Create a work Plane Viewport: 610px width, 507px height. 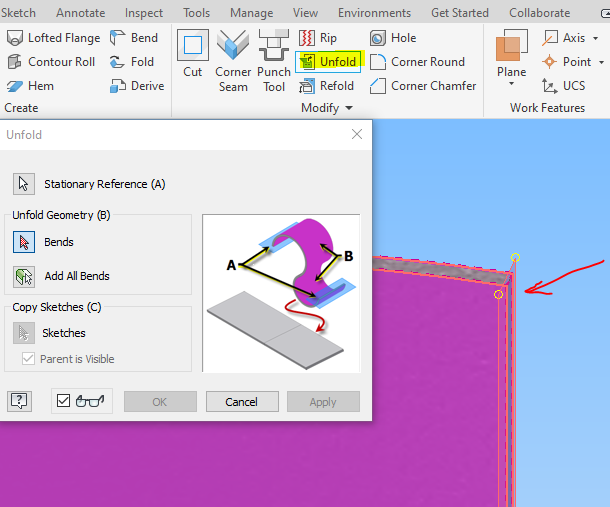511,53
